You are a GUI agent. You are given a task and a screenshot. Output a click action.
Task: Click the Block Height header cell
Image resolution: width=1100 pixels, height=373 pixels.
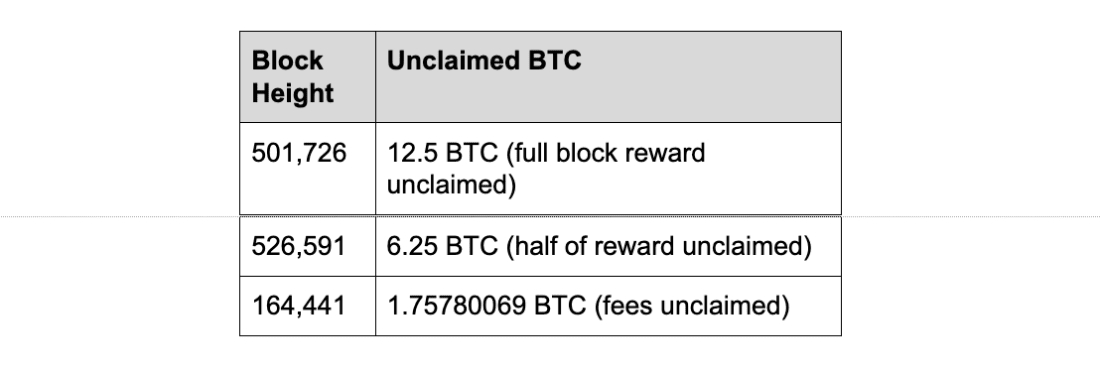pos(307,77)
